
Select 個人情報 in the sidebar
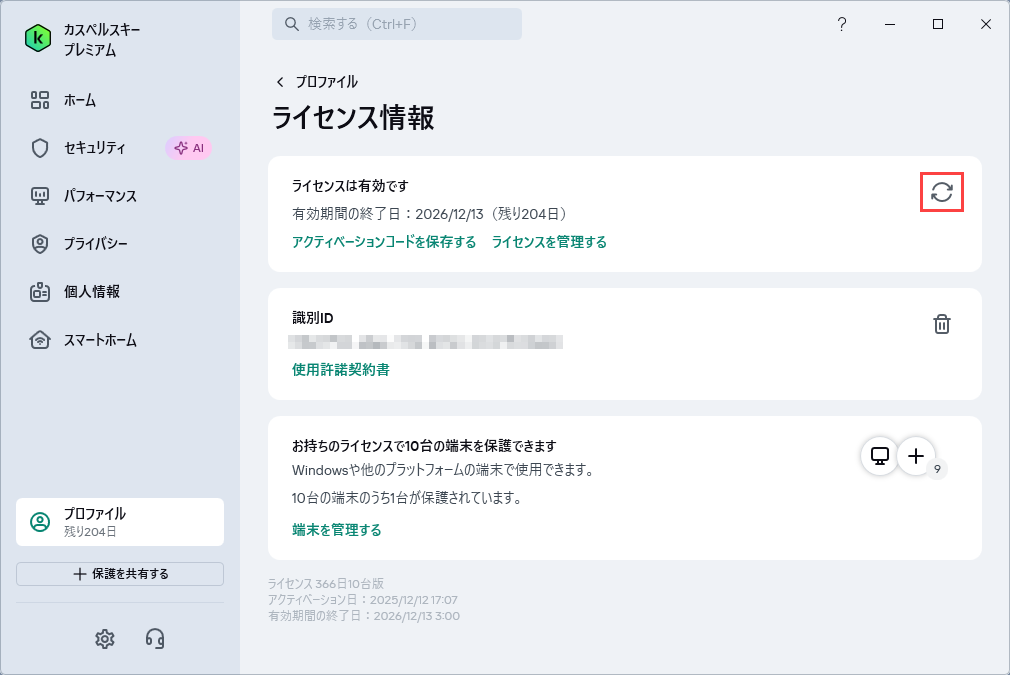click(91, 292)
